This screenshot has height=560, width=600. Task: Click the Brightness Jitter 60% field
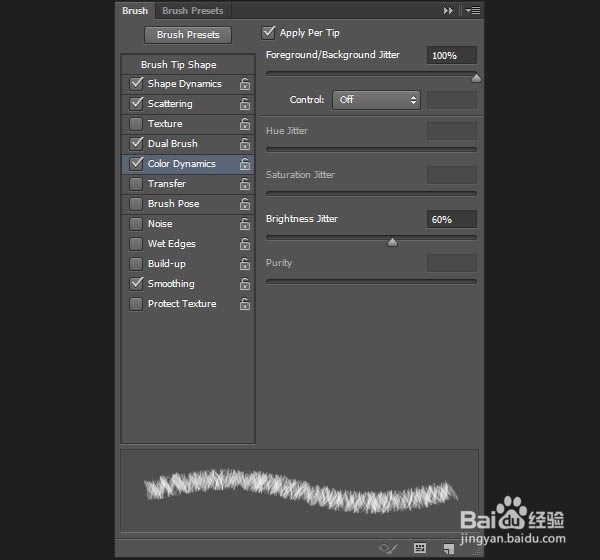point(452,219)
